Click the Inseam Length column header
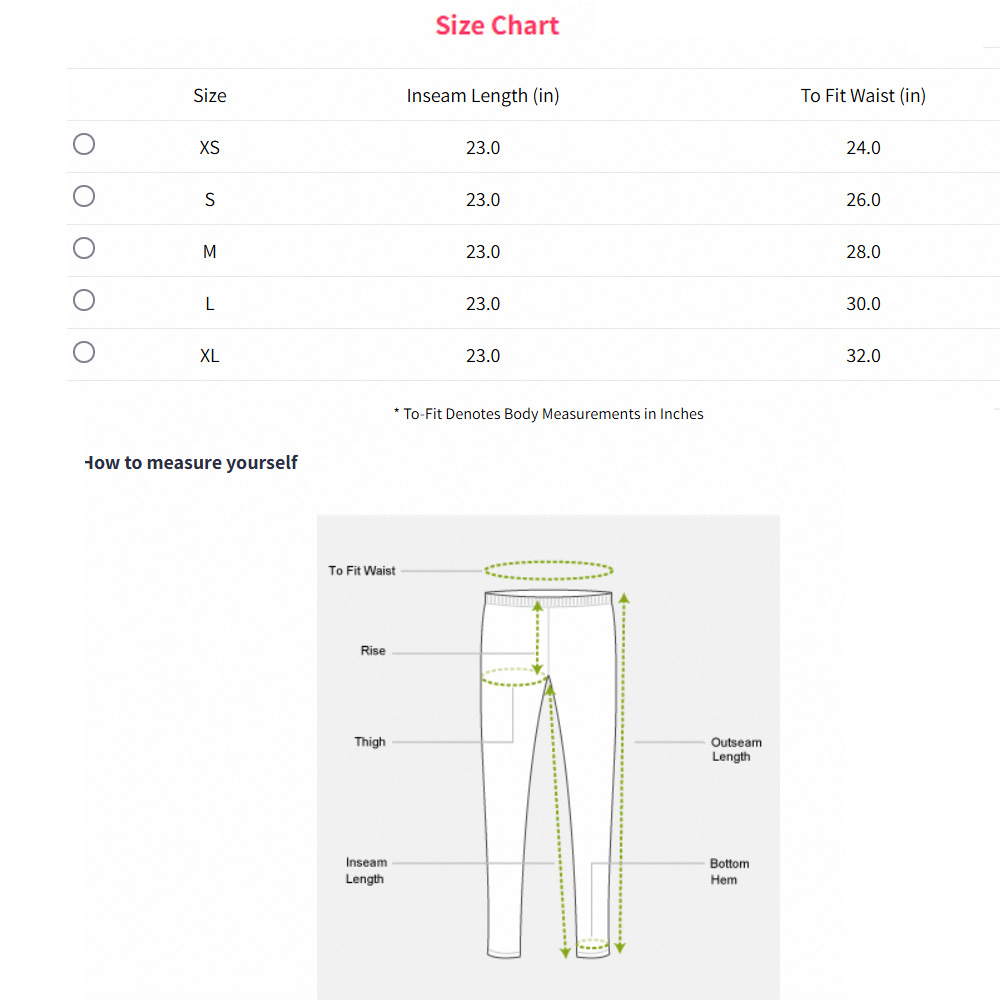 (x=483, y=95)
